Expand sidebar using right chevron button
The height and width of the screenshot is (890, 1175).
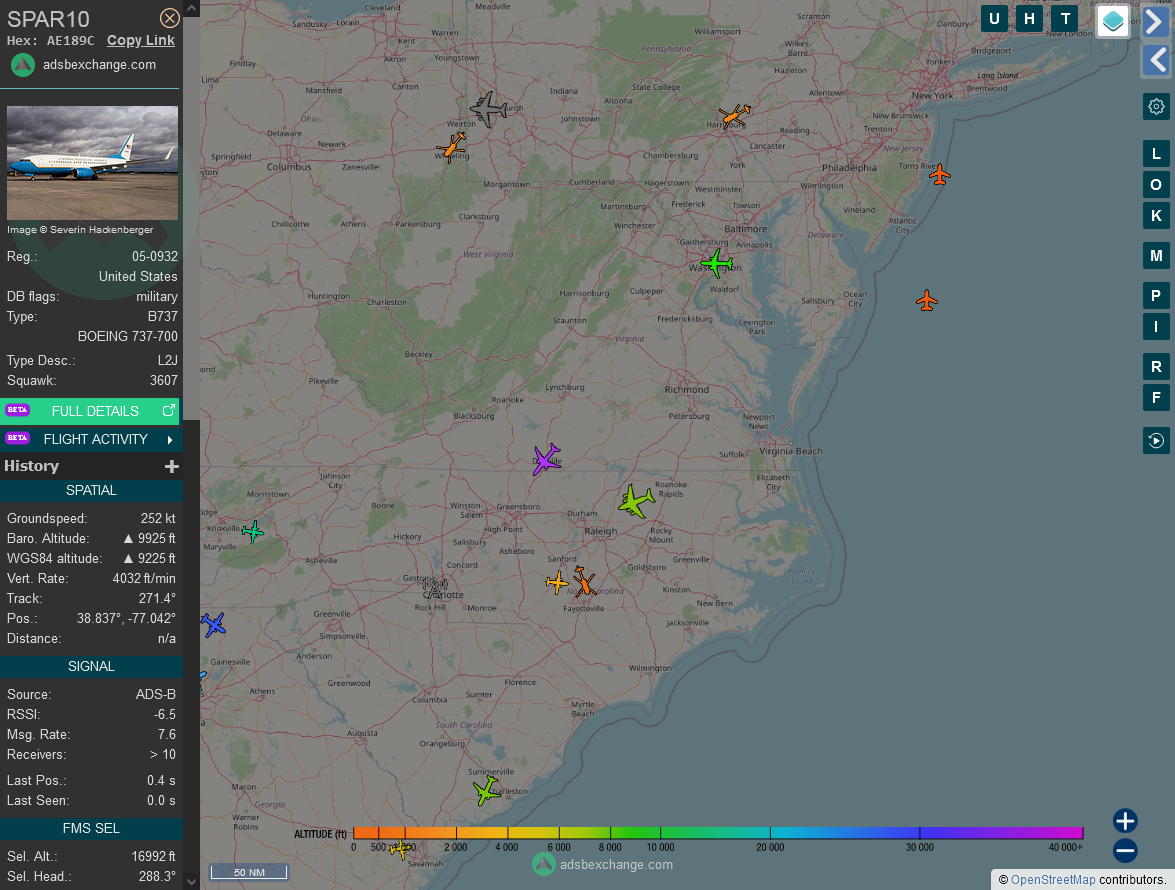(x=1156, y=21)
